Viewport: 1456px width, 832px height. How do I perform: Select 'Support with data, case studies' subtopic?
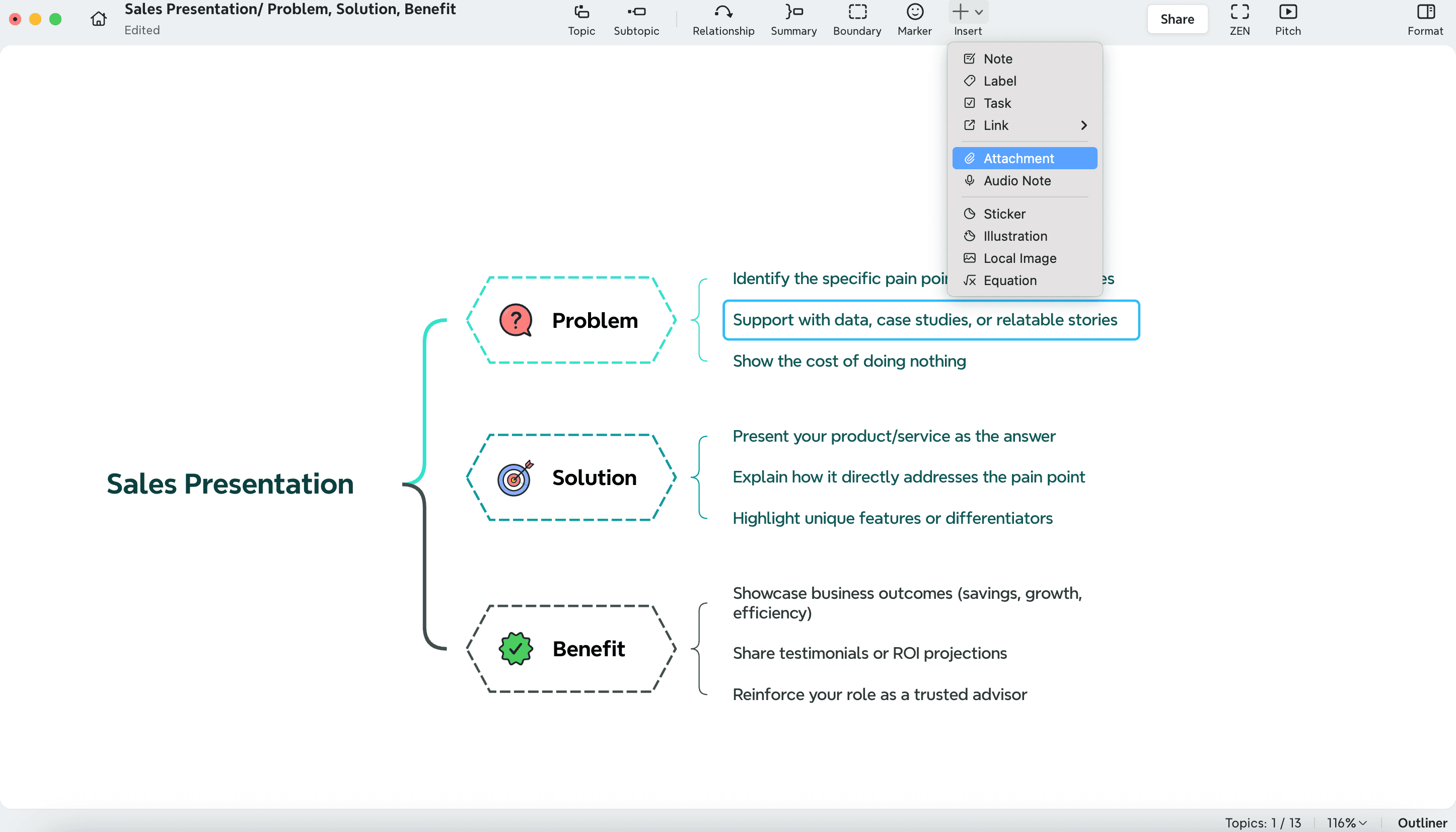tap(930, 320)
